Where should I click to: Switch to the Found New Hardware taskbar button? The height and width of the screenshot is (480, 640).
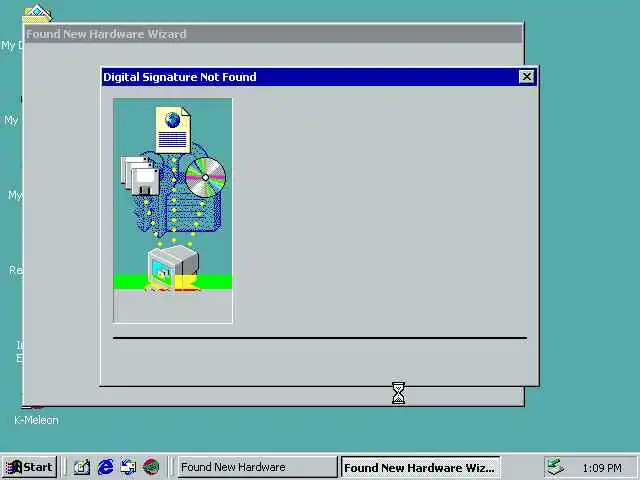(x=258, y=467)
